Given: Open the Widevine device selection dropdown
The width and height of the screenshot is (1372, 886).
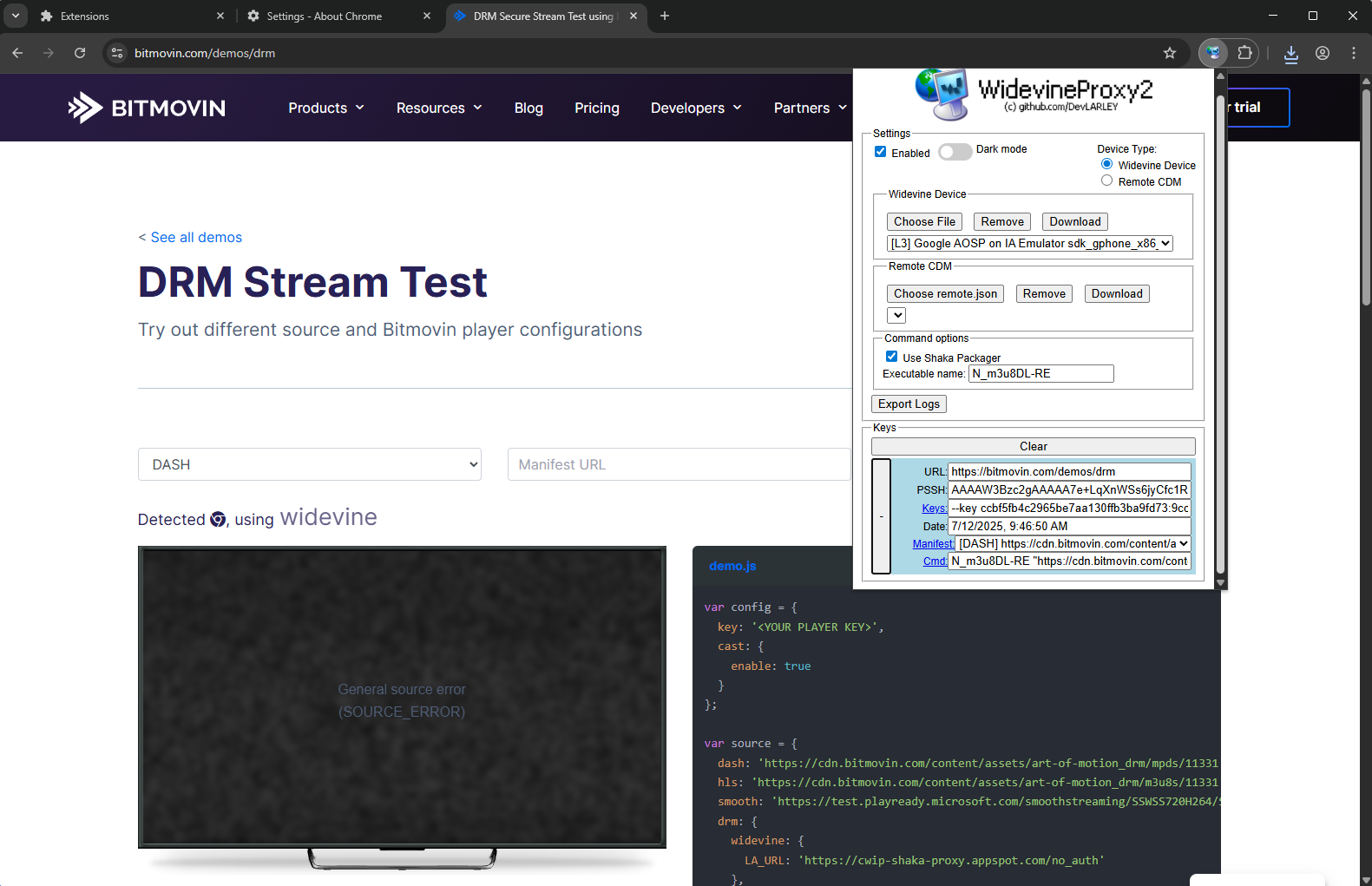Looking at the screenshot, I should coord(1030,244).
